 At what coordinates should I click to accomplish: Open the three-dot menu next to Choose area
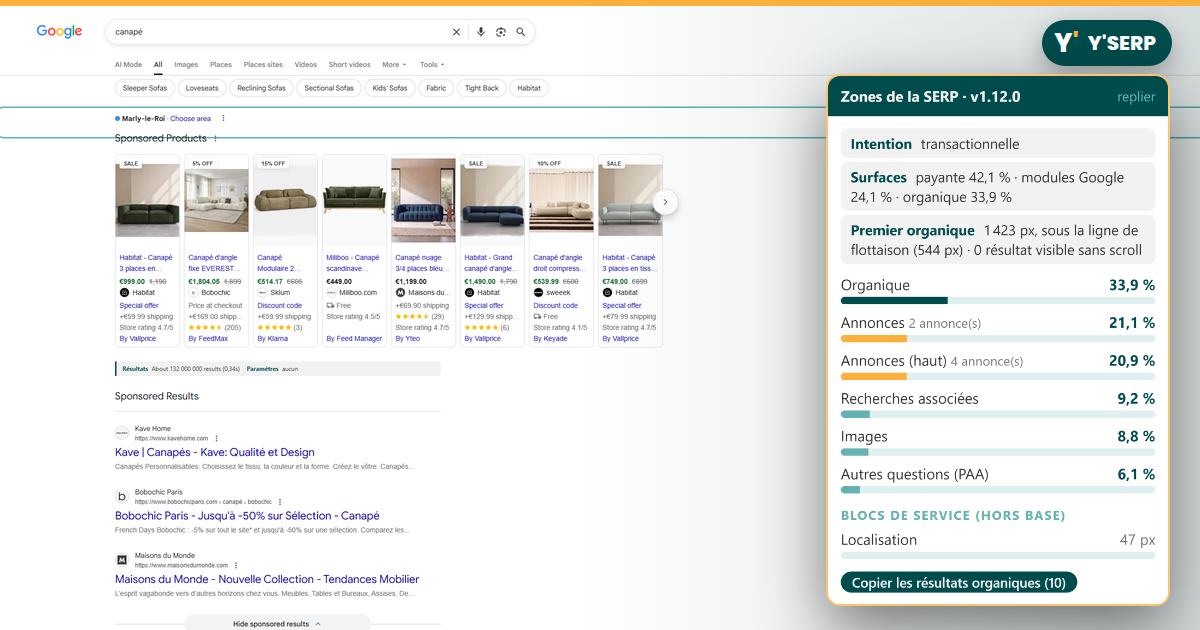[223, 118]
